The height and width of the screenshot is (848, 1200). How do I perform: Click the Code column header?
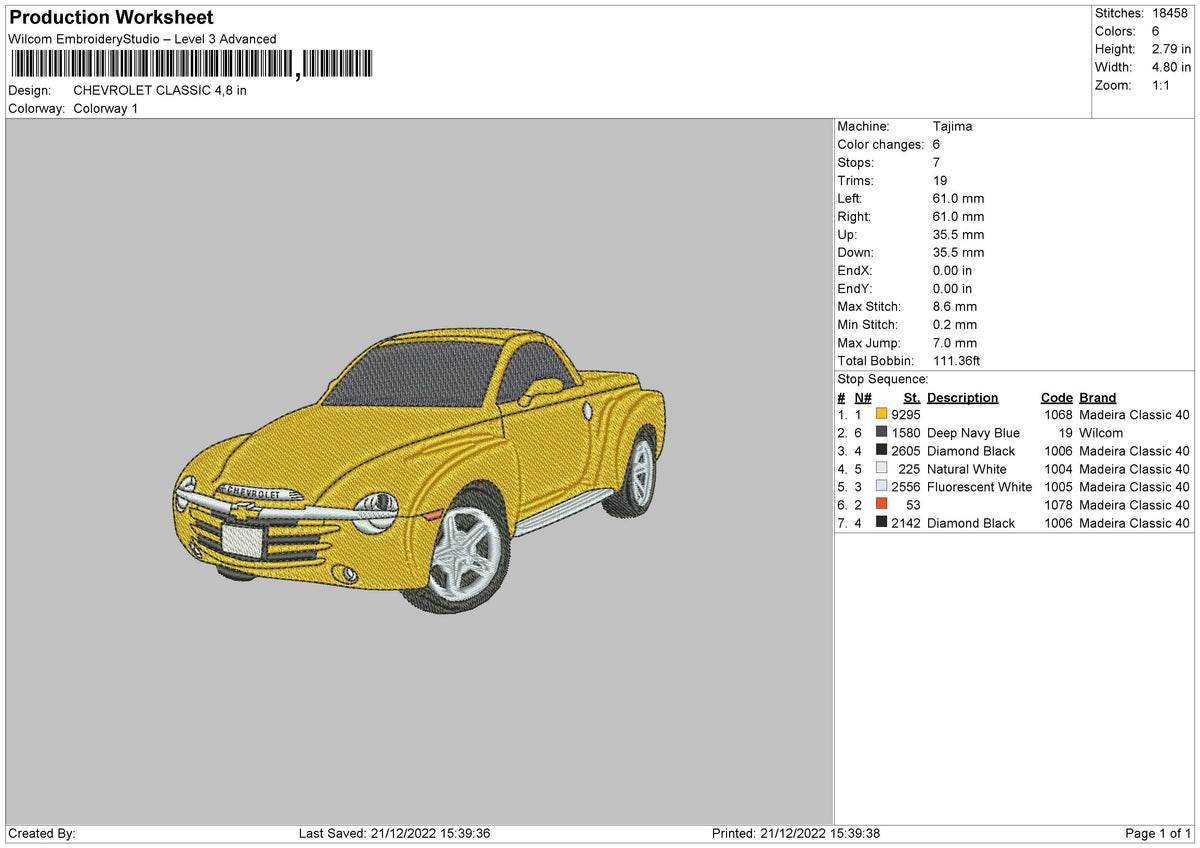(x=1057, y=397)
